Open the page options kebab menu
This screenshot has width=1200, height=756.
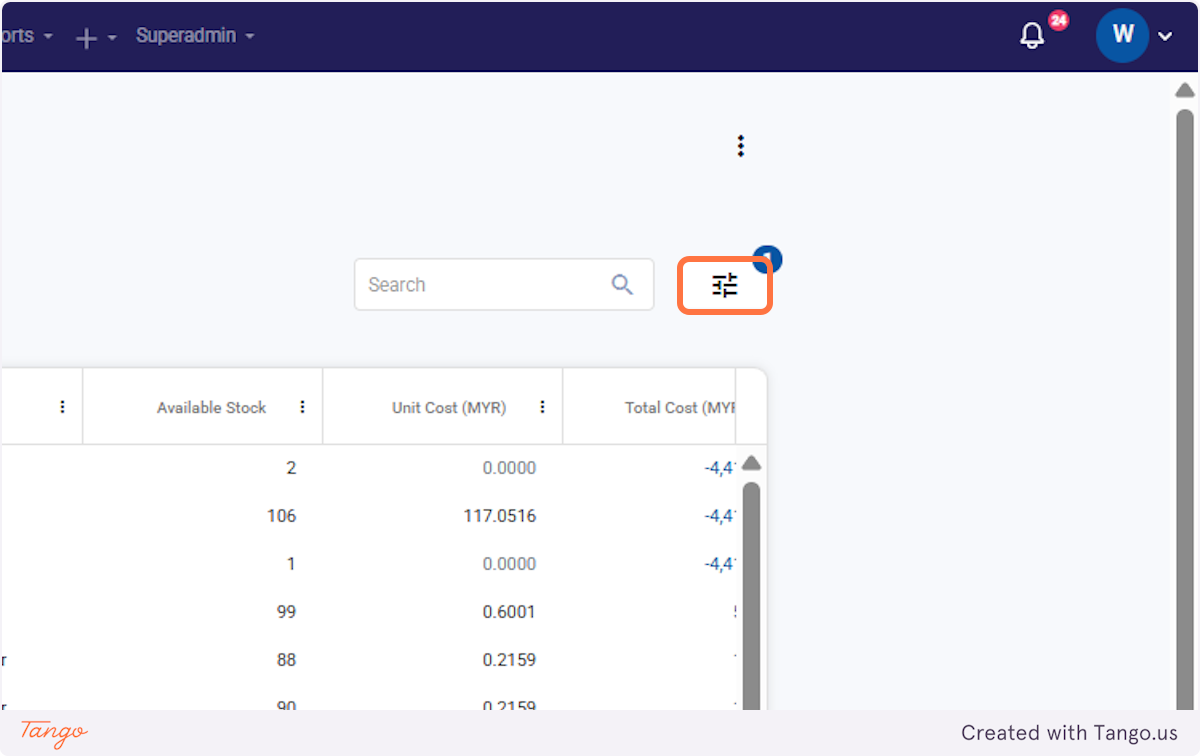tap(741, 146)
